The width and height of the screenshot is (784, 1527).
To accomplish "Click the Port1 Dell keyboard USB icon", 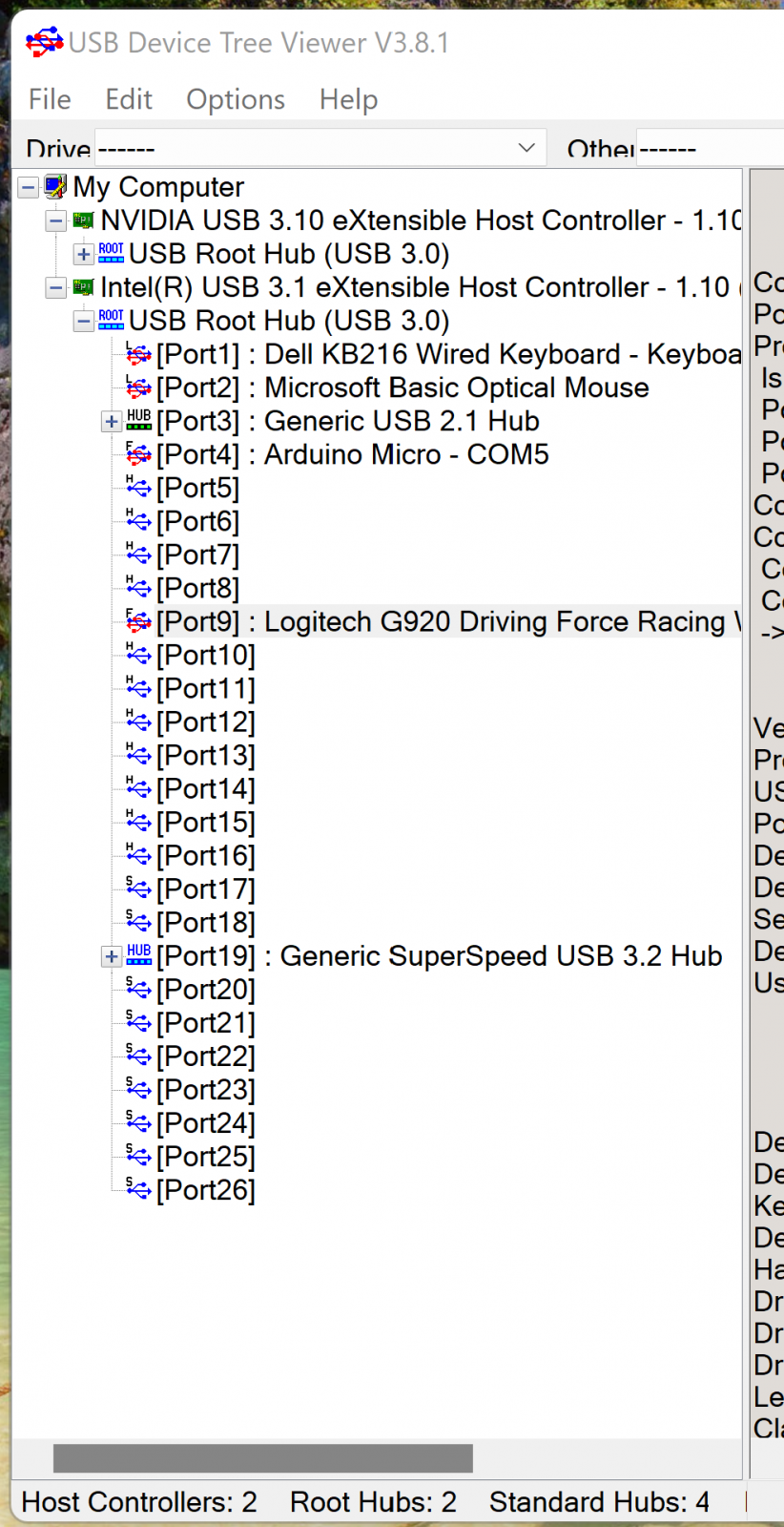I will [x=138, y=354].
